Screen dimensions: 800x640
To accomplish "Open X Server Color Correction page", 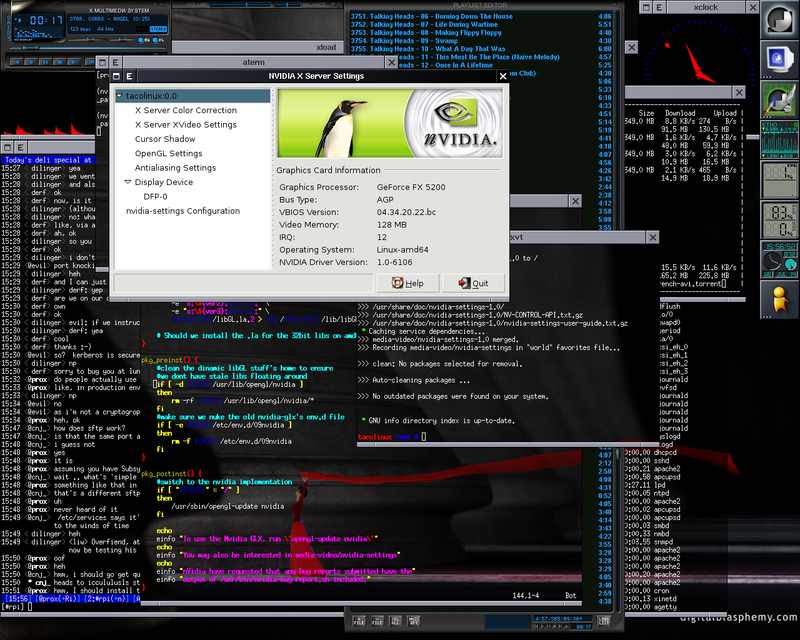I will pos(186,110).
